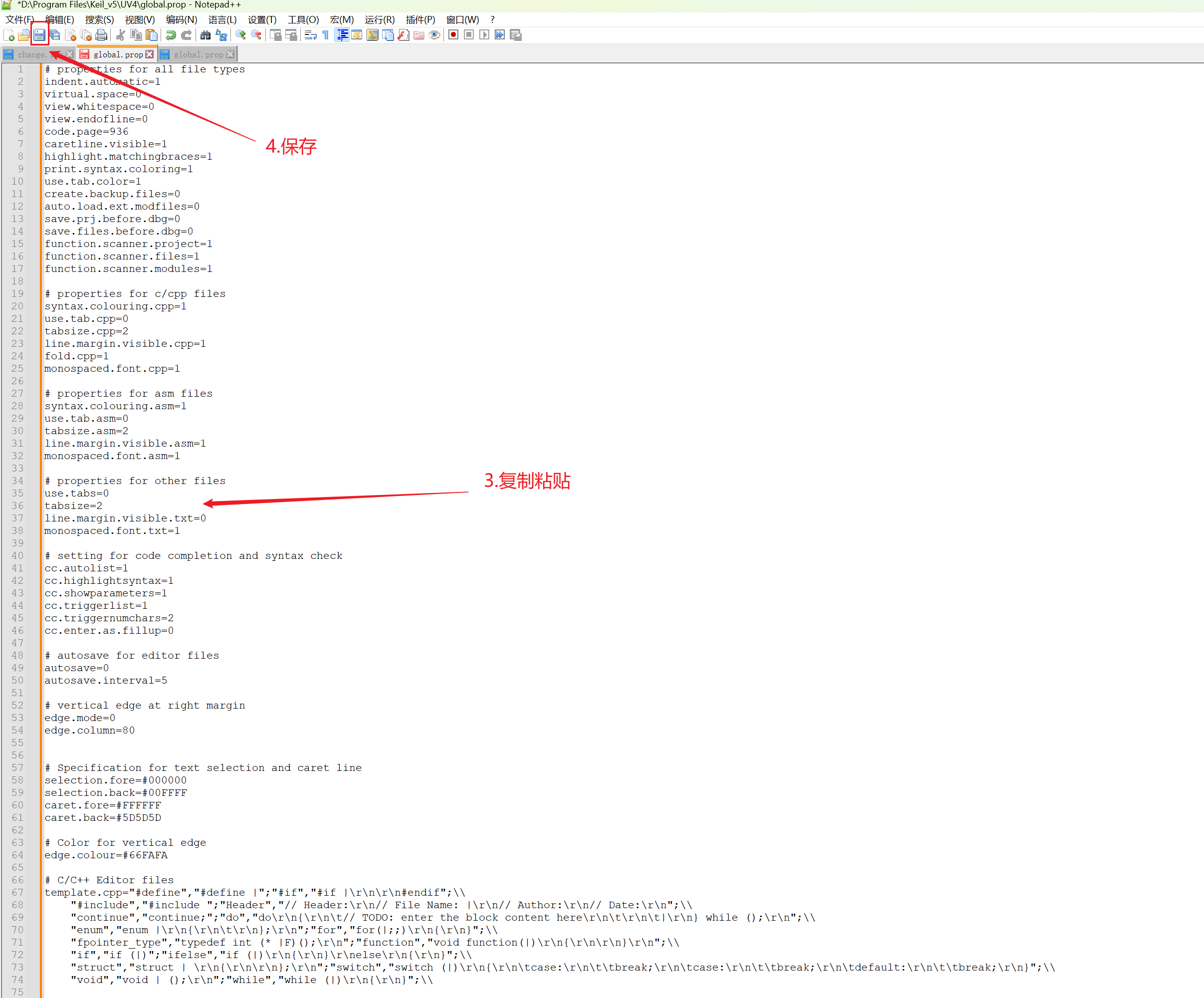This screenshot has height=998, width=1204.
Task: Click the Open file folder icon
Action: point(23,35)
